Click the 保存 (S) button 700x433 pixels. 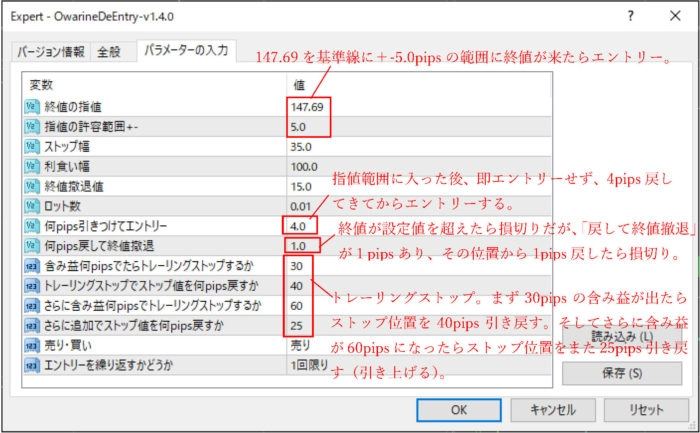pos(622,373)
